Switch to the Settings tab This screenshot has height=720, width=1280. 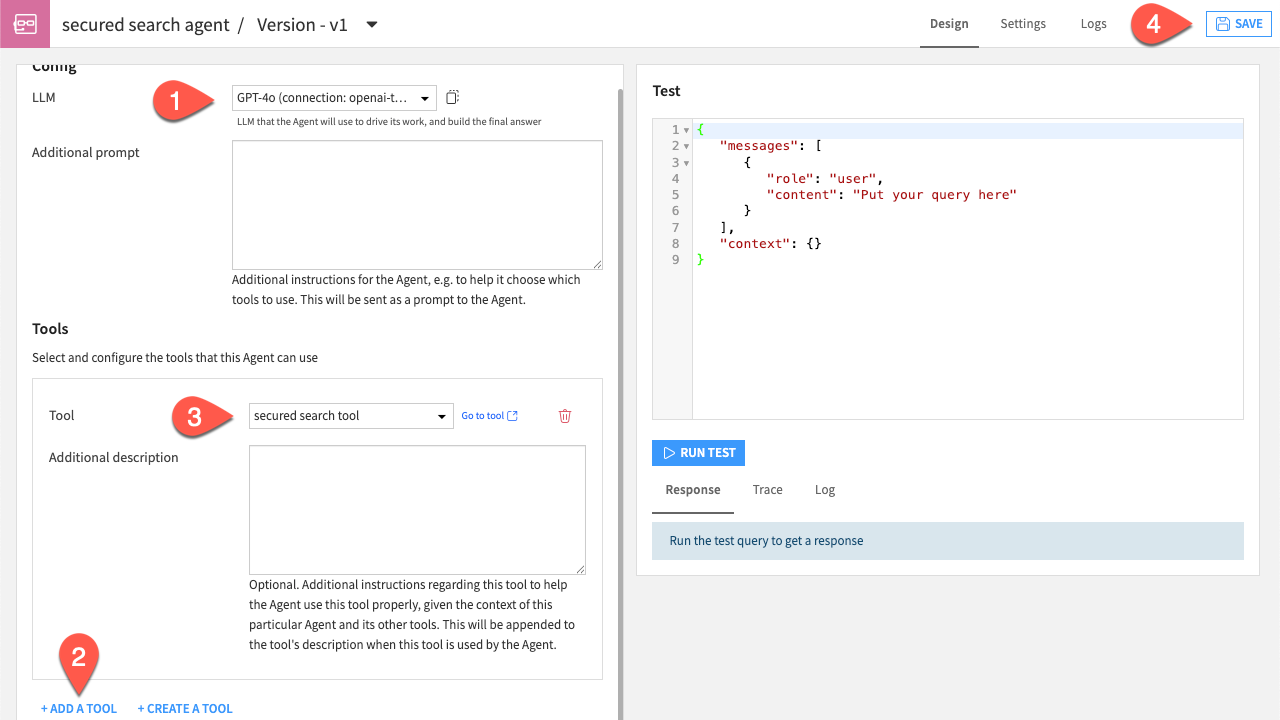click(x=1023, y=23)
